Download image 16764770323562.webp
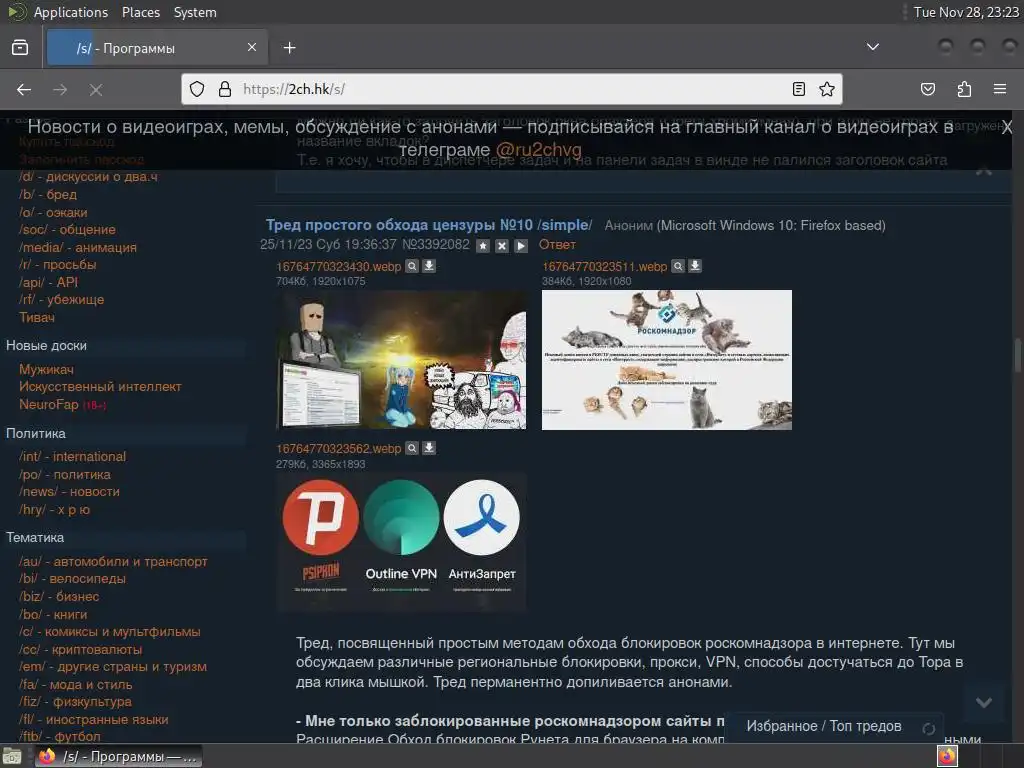Screen dimensions: 1024x768 (x=429, y=448)
